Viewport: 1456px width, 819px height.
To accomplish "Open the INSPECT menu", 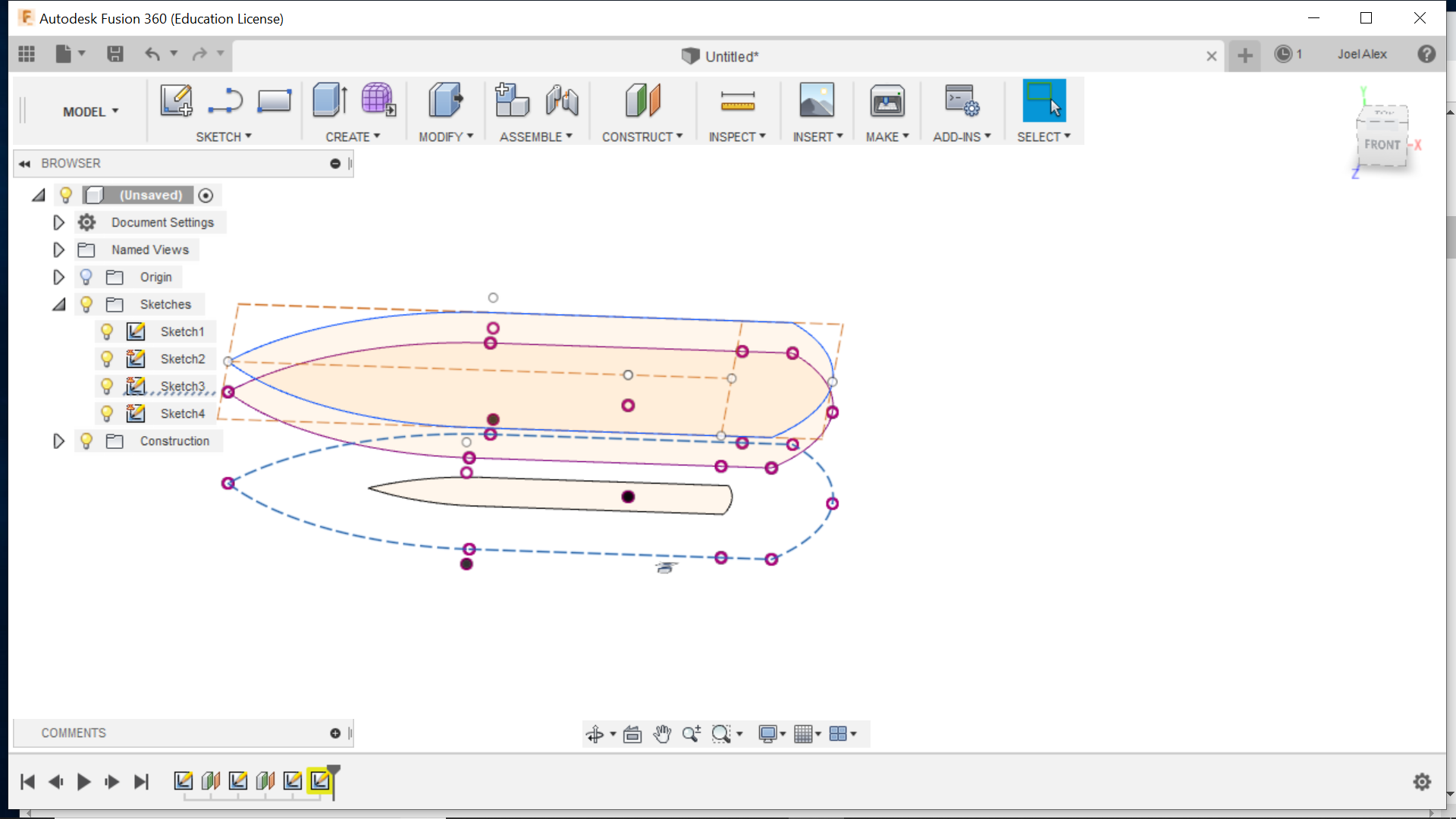I will coord(736,136).
